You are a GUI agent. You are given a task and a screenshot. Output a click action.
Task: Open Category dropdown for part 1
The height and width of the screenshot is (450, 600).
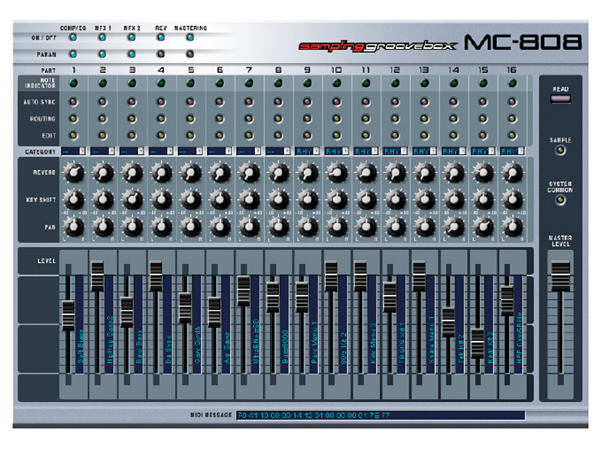pos(73,152)
